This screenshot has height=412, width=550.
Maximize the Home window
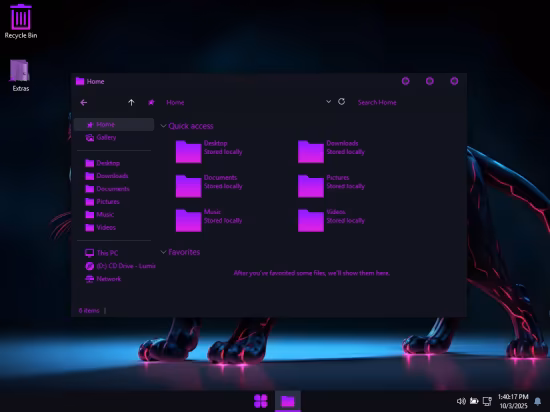tap(430, 81)
